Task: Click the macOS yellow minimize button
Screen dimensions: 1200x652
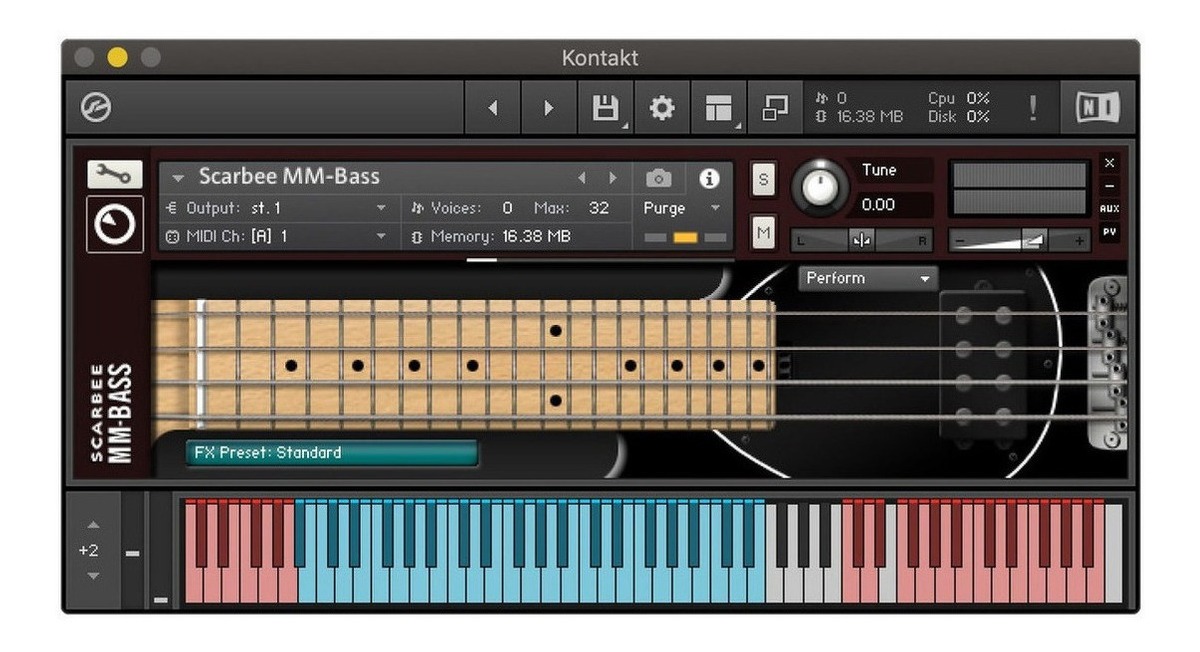Action: pyautogui.click(x=118, y=58)
